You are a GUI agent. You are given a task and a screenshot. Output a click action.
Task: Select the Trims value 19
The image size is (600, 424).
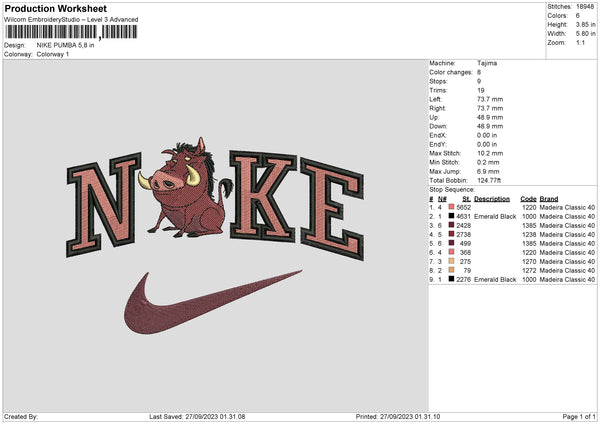pyautogui.click(x=481, y=90)
